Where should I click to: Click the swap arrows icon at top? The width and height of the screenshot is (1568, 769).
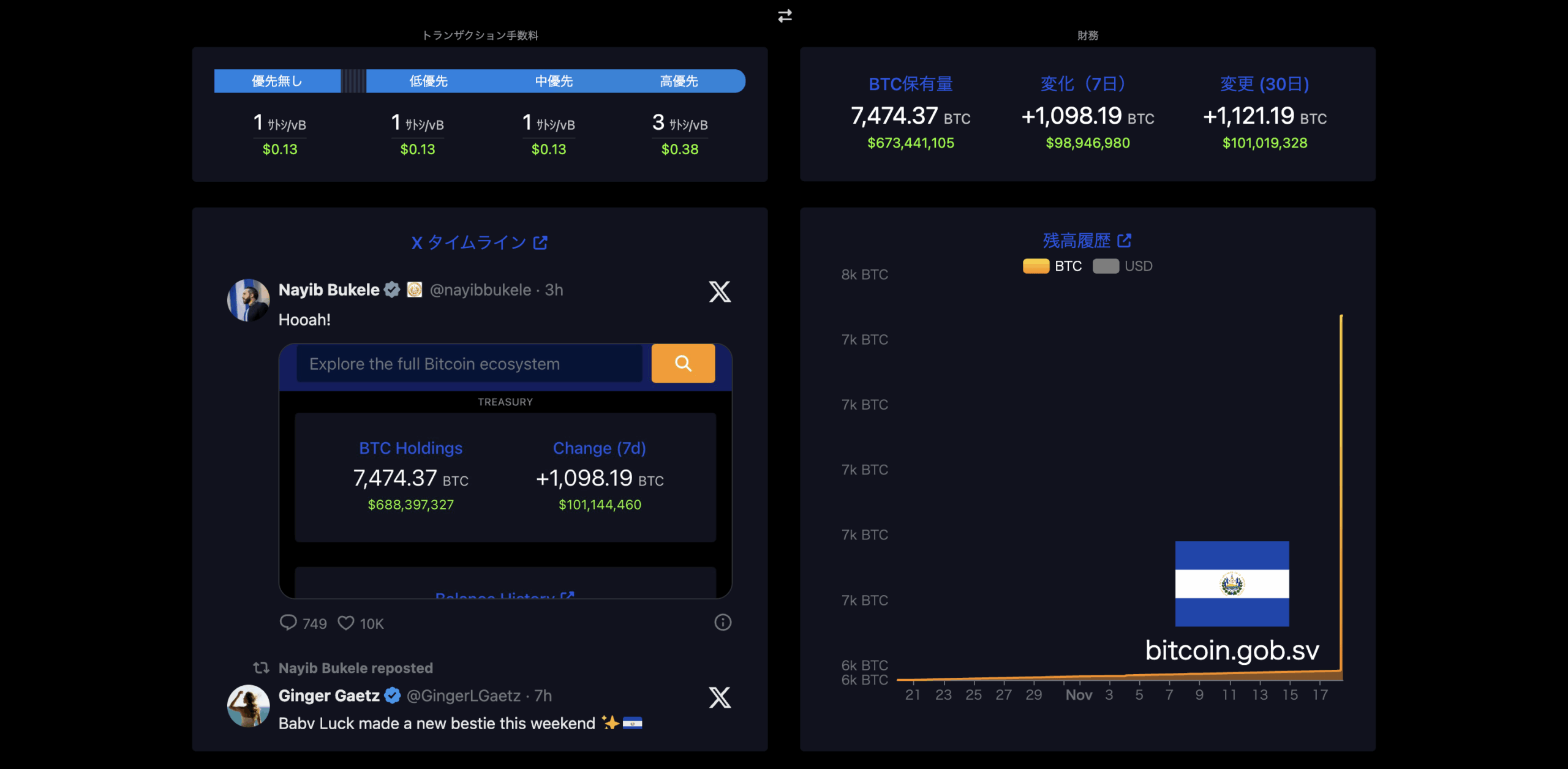(x=785, y=16)
